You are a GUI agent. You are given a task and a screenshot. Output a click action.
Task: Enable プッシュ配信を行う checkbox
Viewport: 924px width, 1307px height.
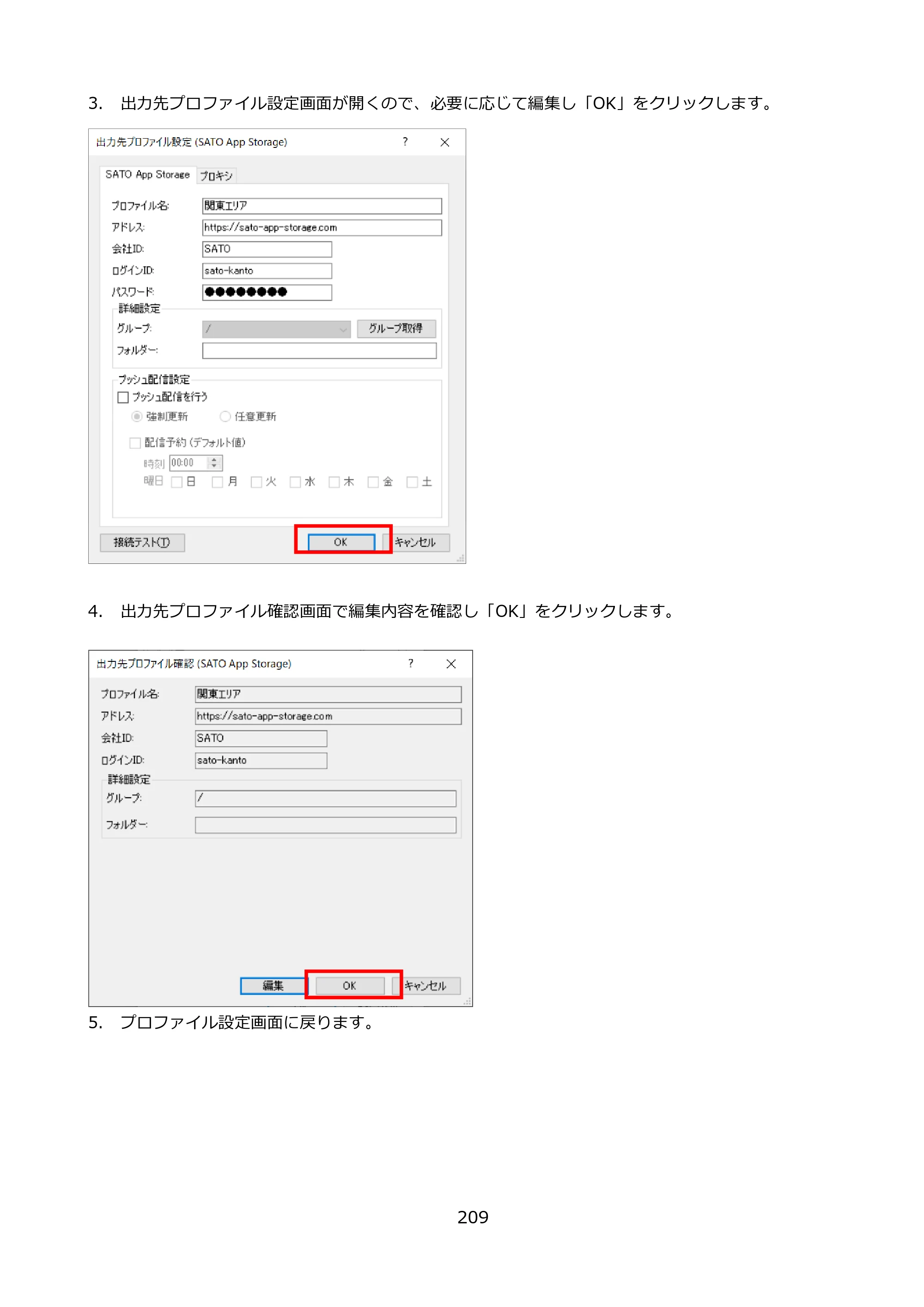(x=123, y=397)
